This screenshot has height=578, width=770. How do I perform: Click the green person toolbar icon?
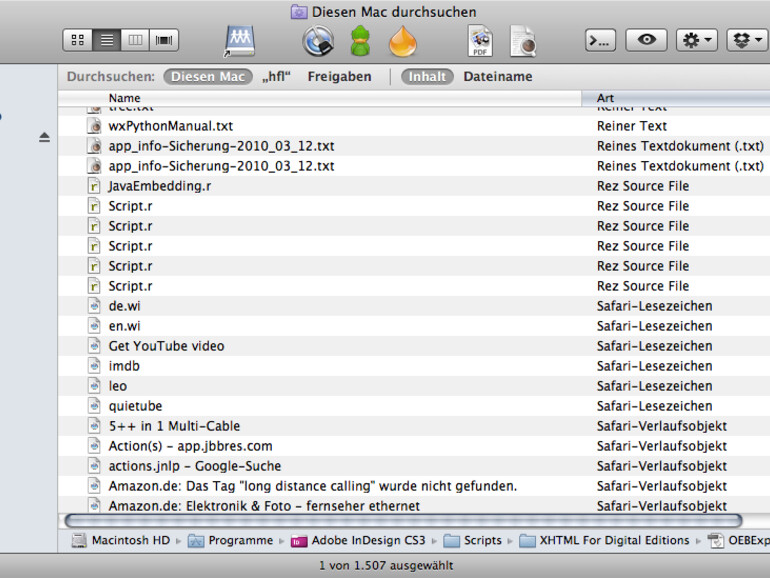tap(360, 41)
